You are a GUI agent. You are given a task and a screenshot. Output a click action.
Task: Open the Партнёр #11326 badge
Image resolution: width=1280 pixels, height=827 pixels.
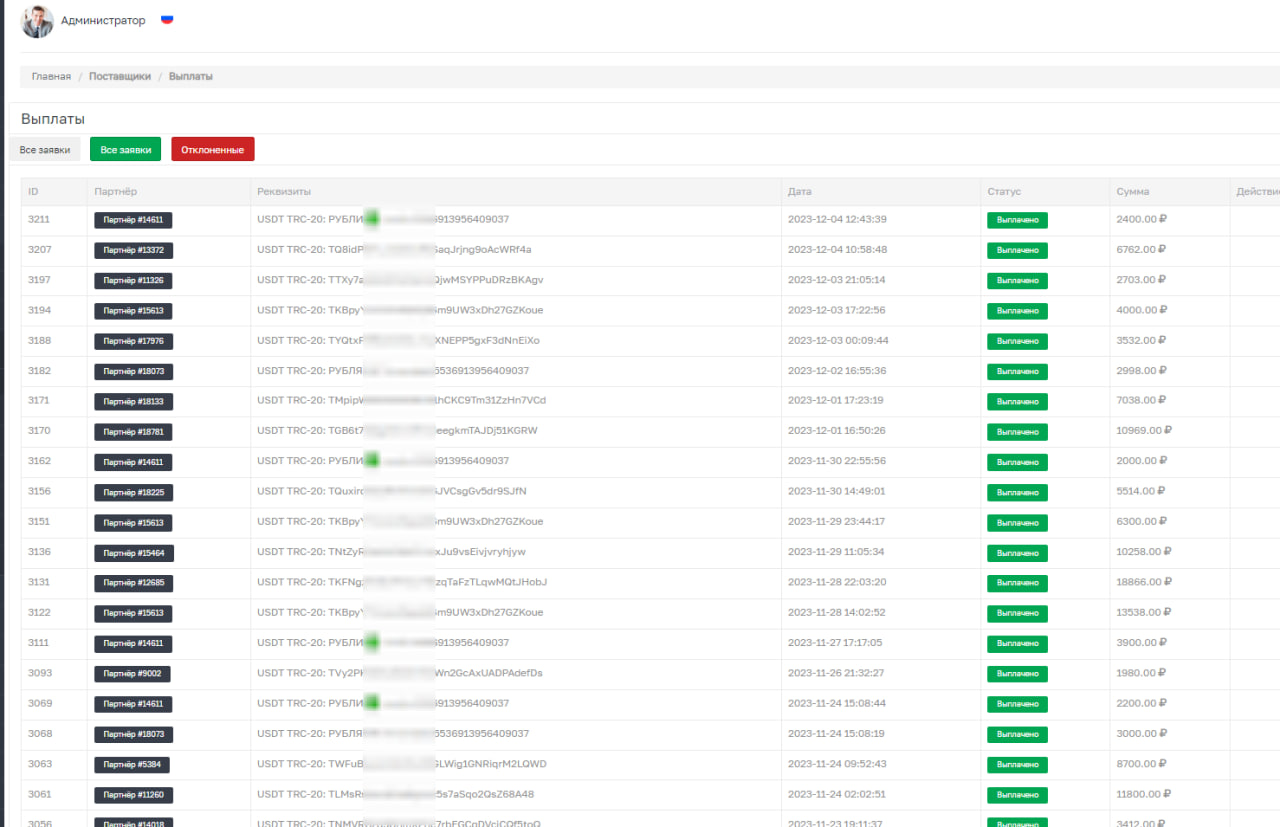[133, 280]
